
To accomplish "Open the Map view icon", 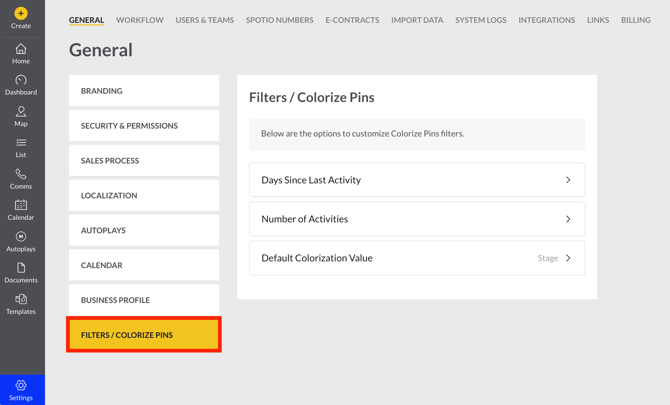I will [21, 112].
